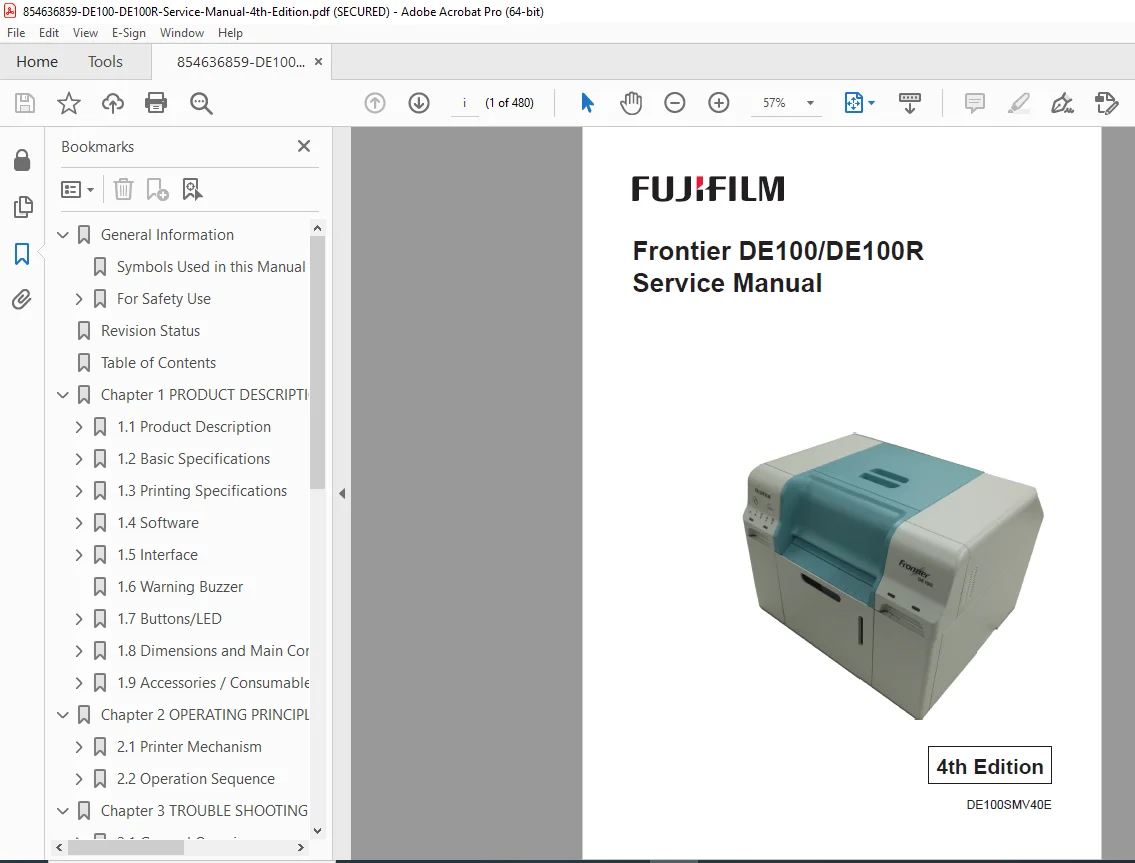Image resolution: width=1135 pixels, height=863 pixels.
Task: Open fit page options dropdown arrow
Action: [x=872, y=103]
